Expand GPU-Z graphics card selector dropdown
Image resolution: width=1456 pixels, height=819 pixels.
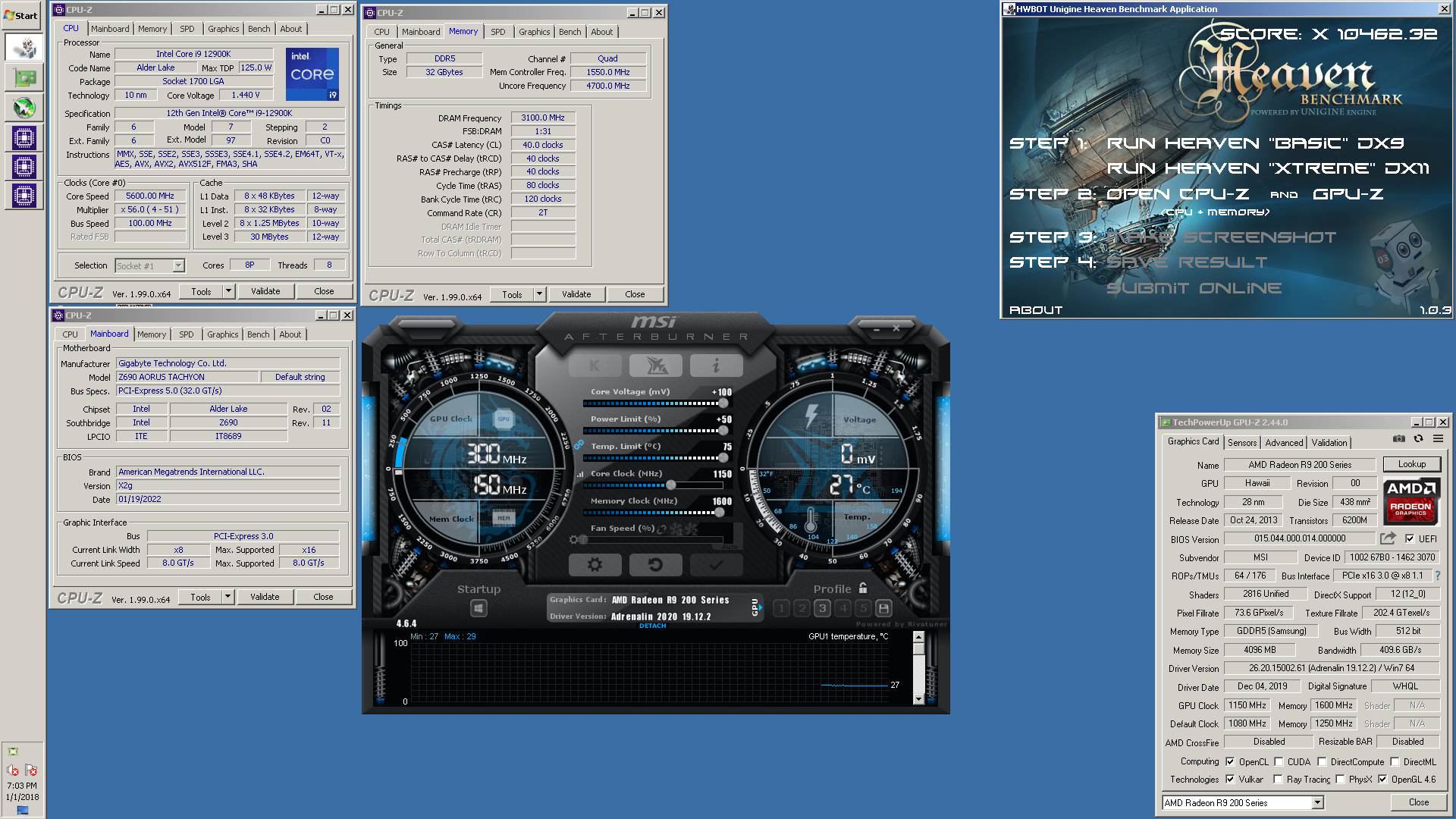[1317, 802]
